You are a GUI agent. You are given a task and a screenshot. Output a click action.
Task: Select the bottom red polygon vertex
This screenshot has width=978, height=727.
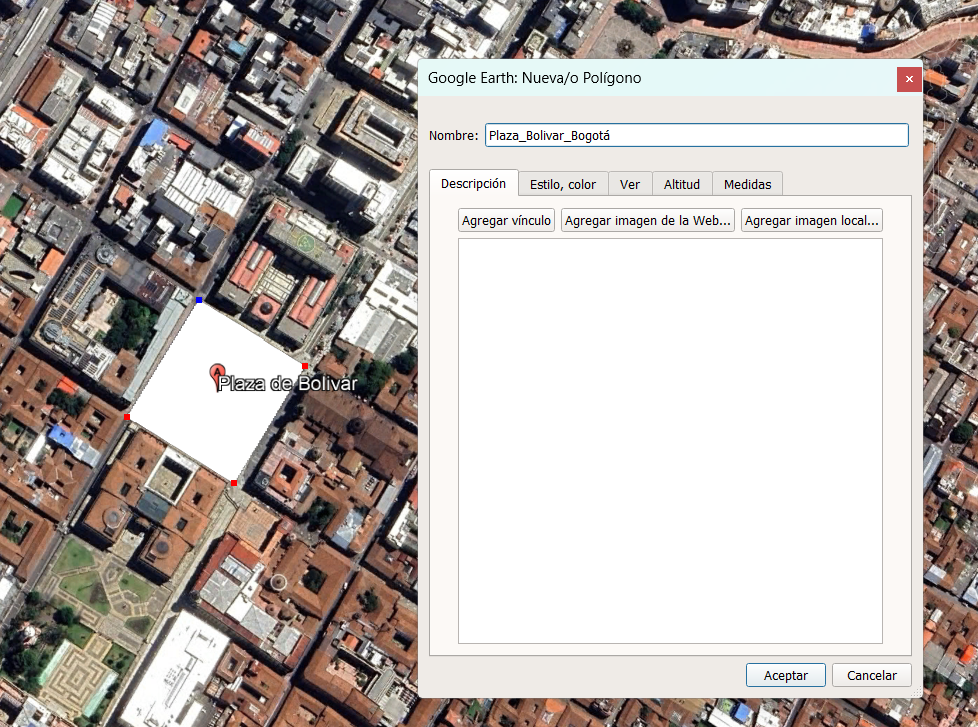click(234, 483)
